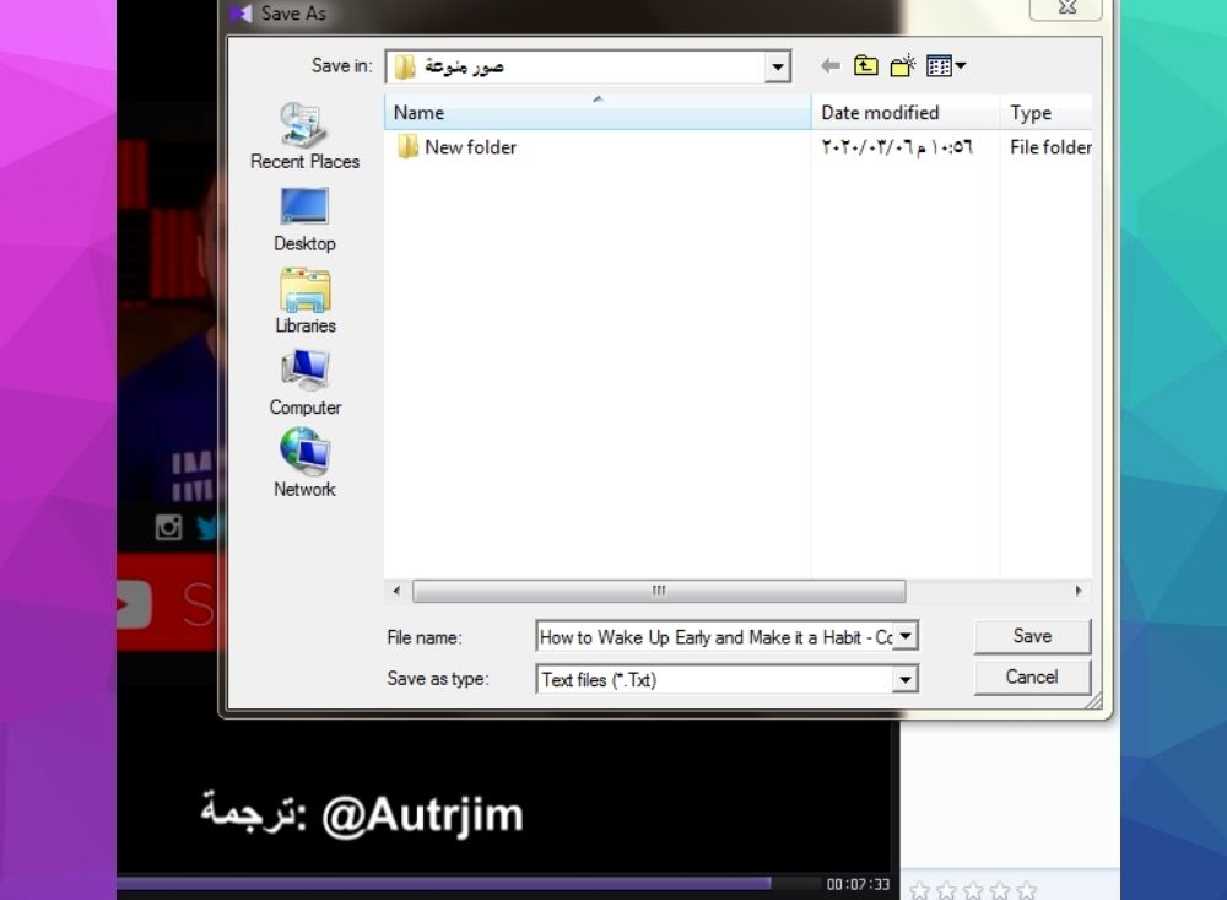Click the Save button
Image resolution: width=1227 pixels, height=900 pixels.
(x=1032, y=636)
